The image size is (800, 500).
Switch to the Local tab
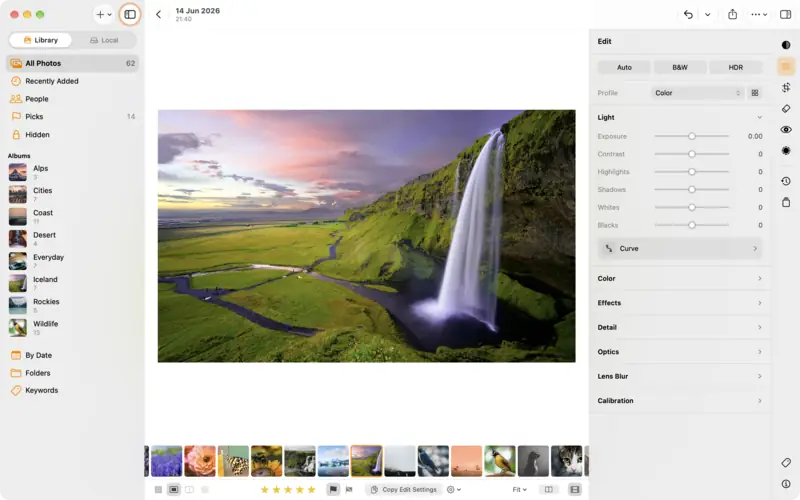(x=104, y=40)
